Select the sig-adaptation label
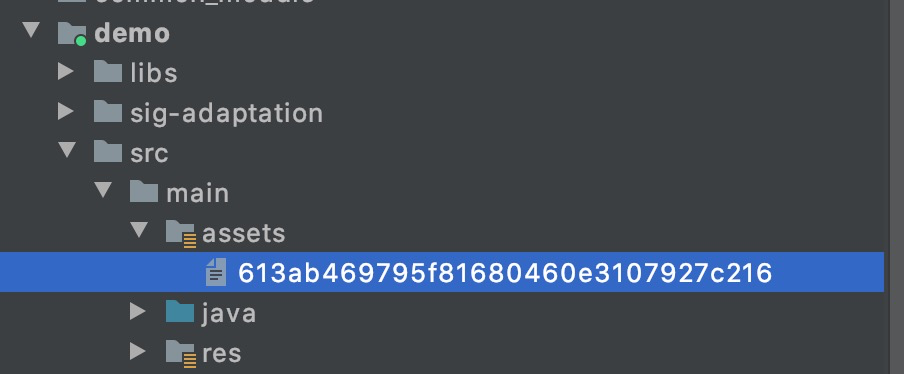 coord(226,114)
